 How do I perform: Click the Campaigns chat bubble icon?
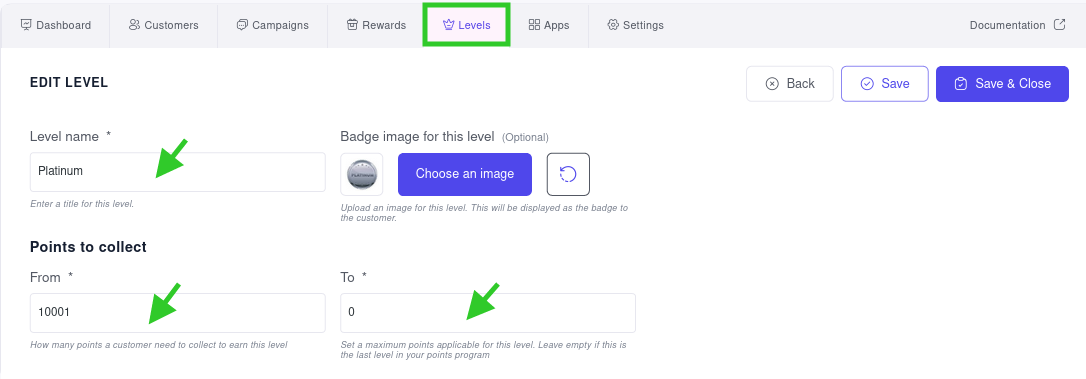coord(242,25)
